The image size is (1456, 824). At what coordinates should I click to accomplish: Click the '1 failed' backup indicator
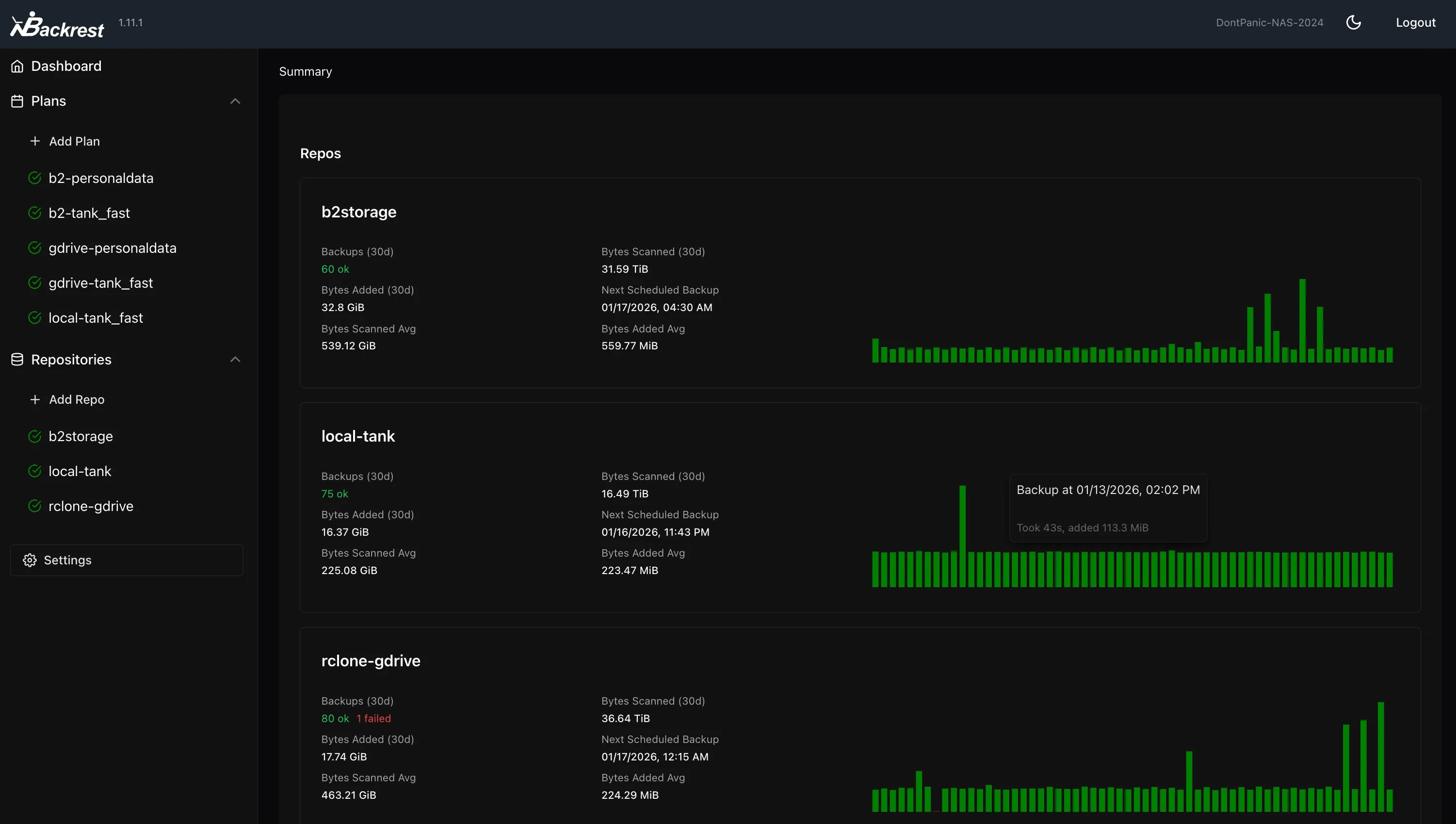click(374, 719)
